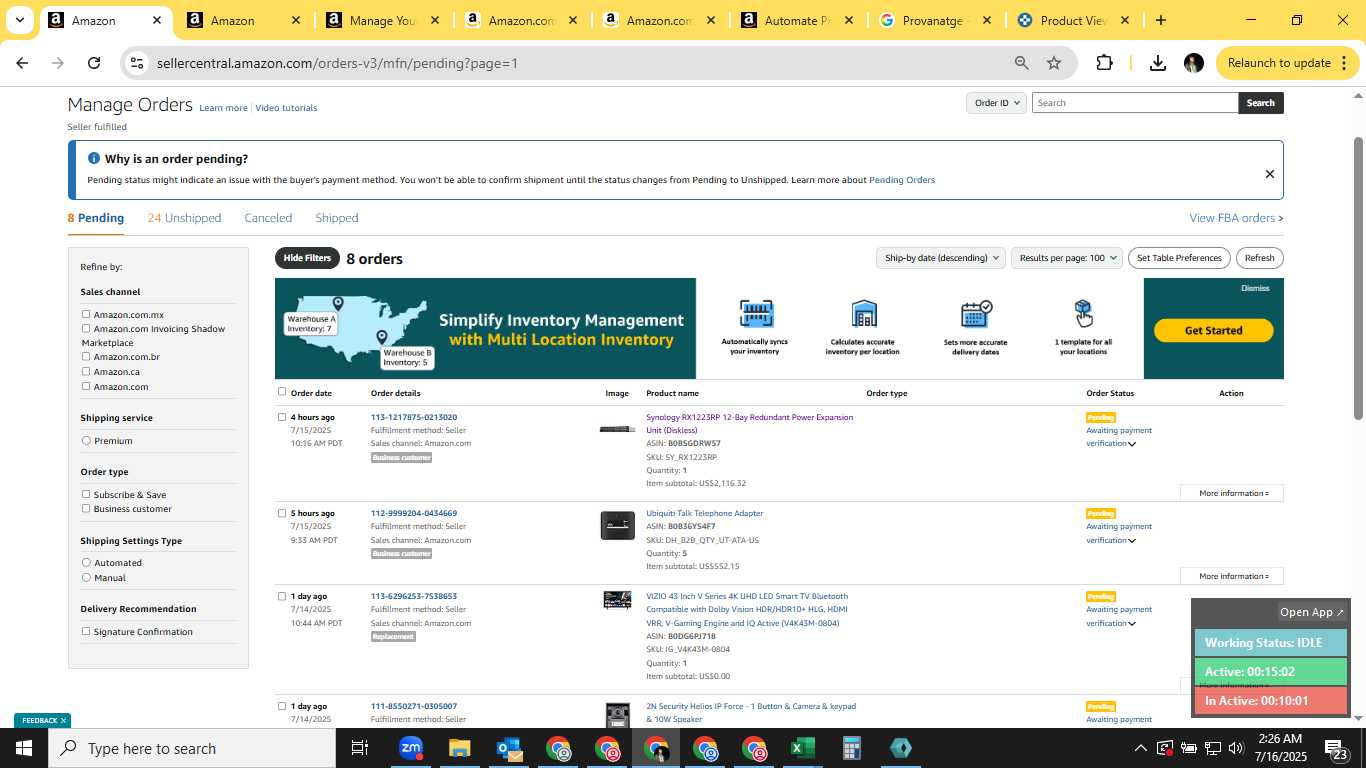Image resolution: width=1366 pixels, height=768 pixels.
Task: Open the Zoom app in taskbar
Action: pyautogui.click(x=410, y=748)
